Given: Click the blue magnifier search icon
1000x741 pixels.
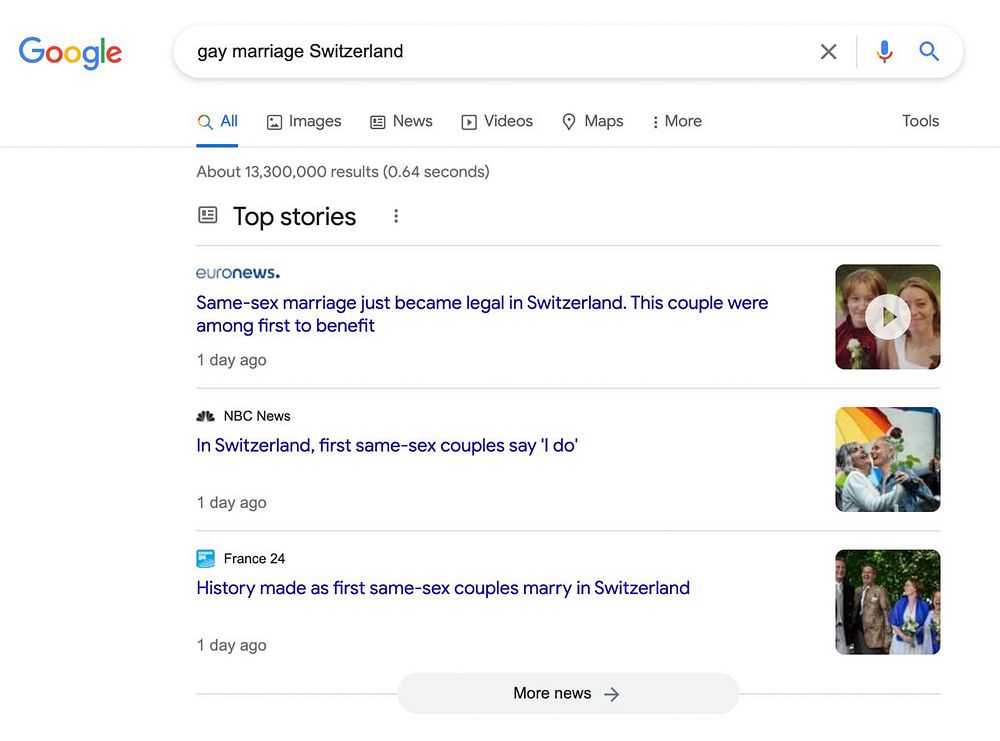Looking at the screenshot, I should (x=929, y=51).
